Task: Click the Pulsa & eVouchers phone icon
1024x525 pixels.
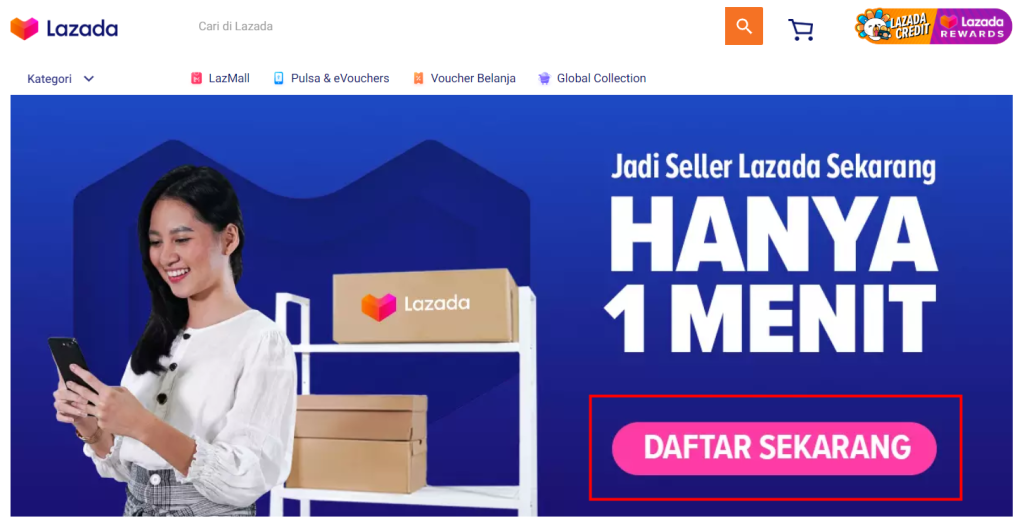Action: click(278, 78)
